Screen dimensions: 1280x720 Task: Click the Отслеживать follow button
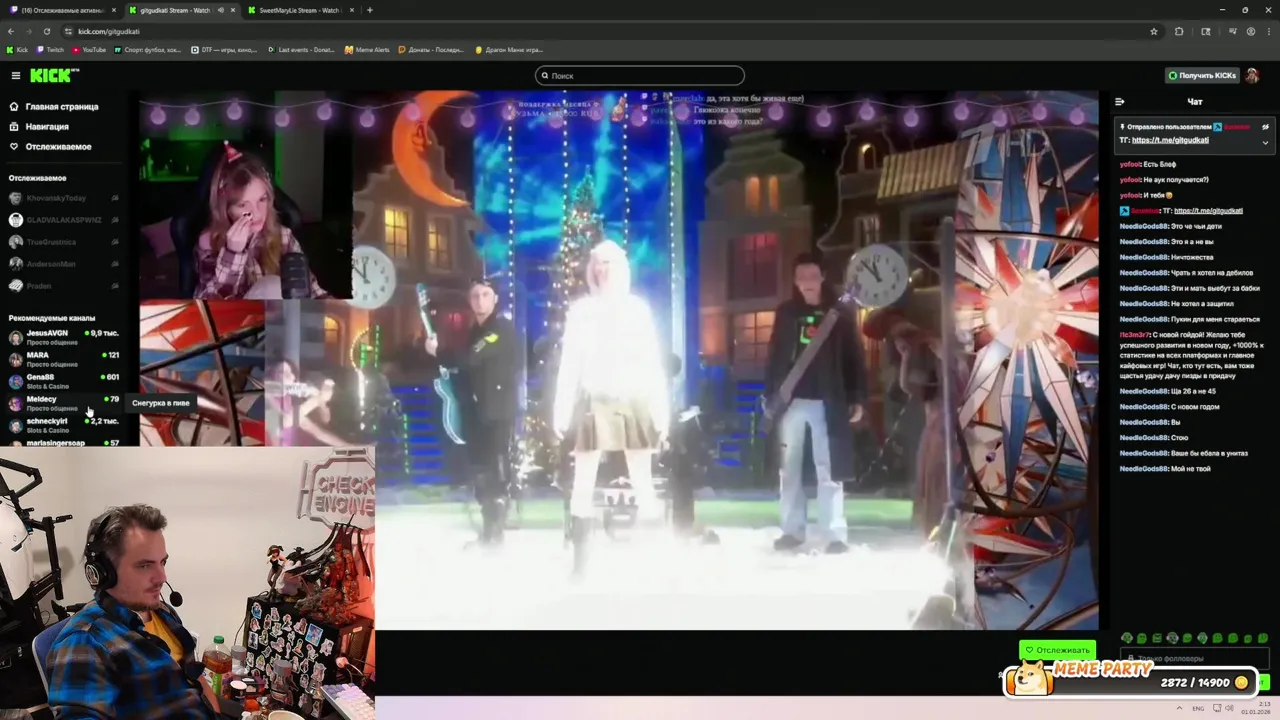[1057, 650]
